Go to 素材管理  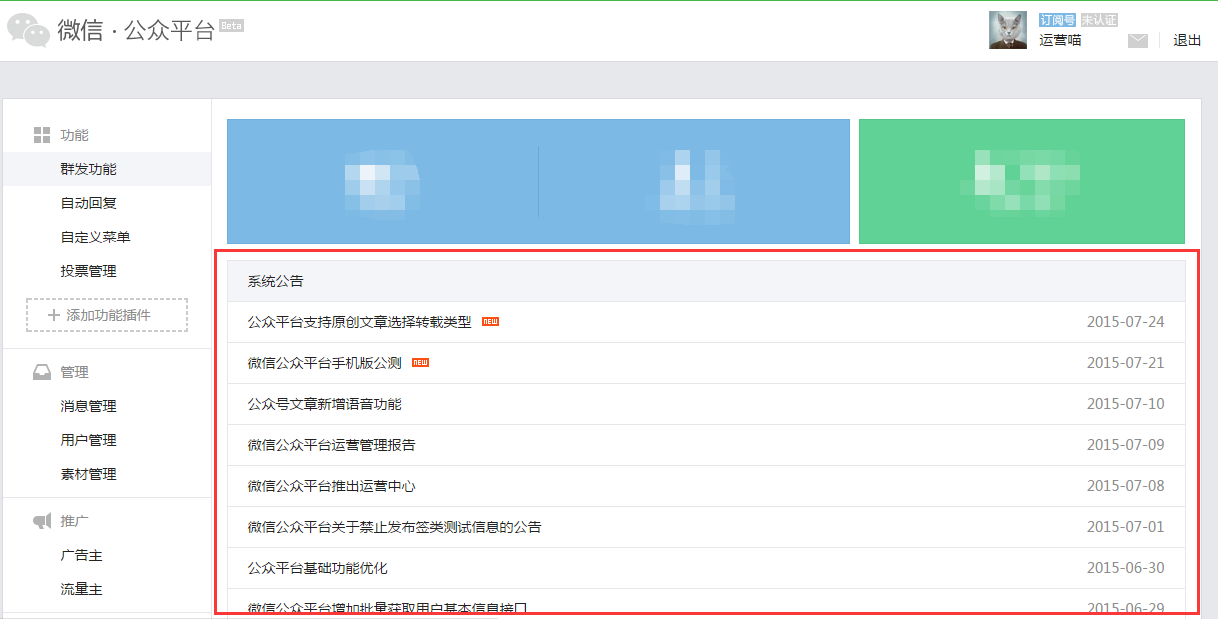click(x=88, y=474)
